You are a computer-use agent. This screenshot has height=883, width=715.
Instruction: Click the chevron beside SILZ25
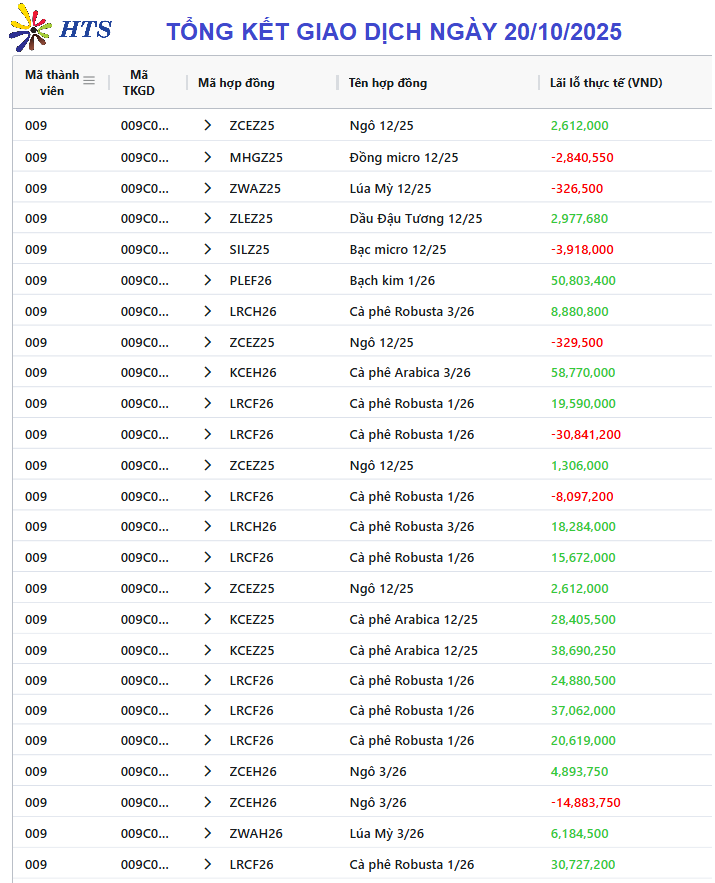(x=208, y=249)
